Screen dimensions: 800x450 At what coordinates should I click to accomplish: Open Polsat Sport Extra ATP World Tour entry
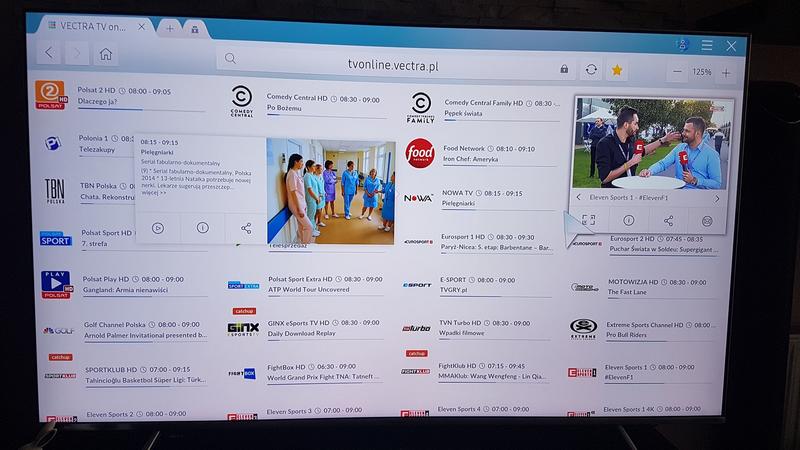[x=326, y=285]
